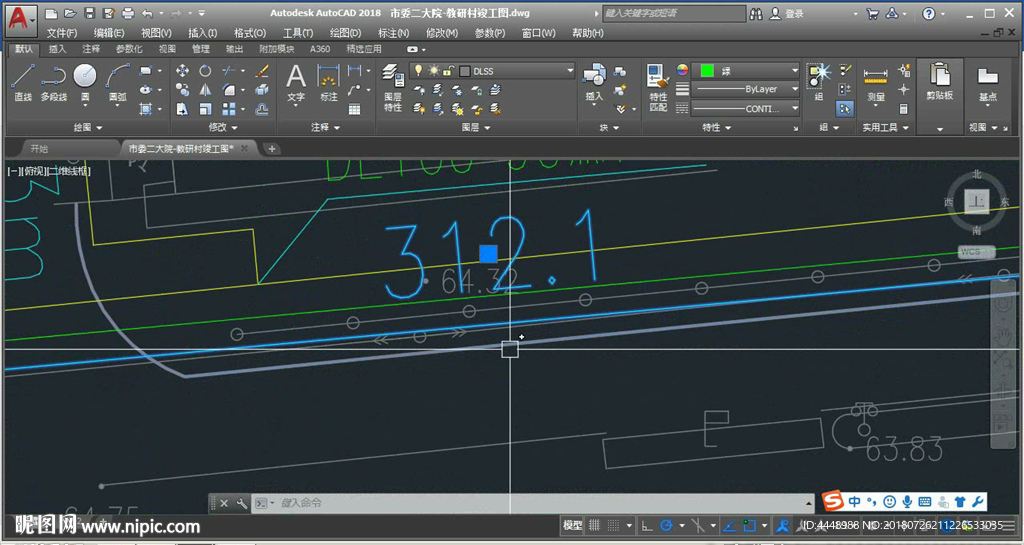Toggle layer on/off lightbulb for DLSS

418,70
